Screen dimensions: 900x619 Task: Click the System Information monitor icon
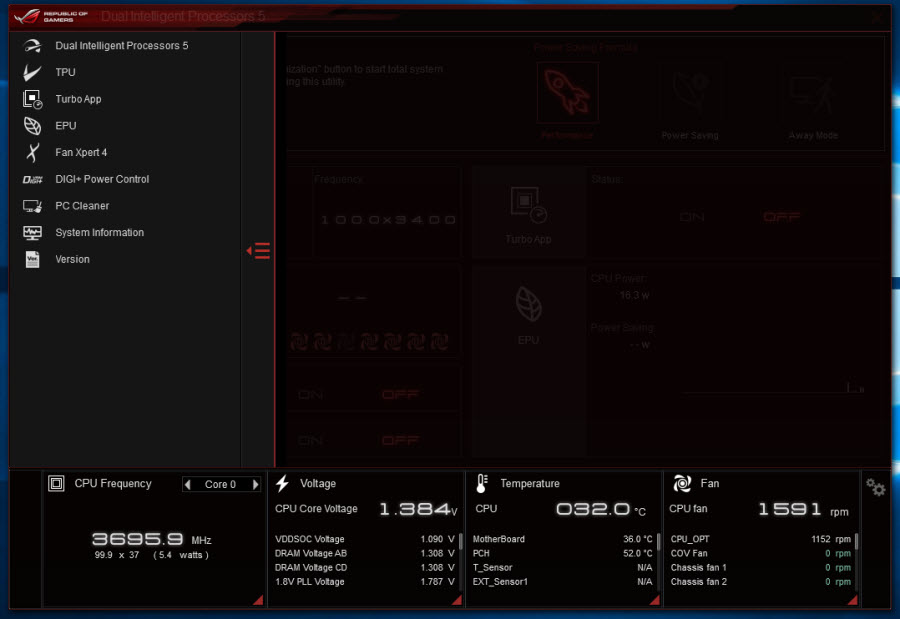tap(33, 233)
